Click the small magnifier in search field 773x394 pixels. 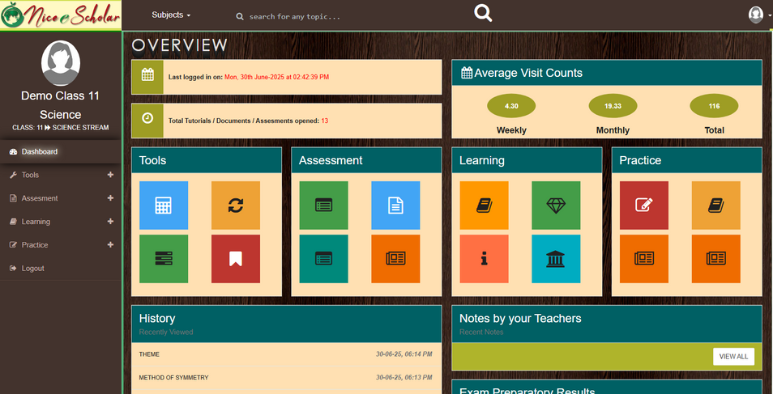[240, 17]
